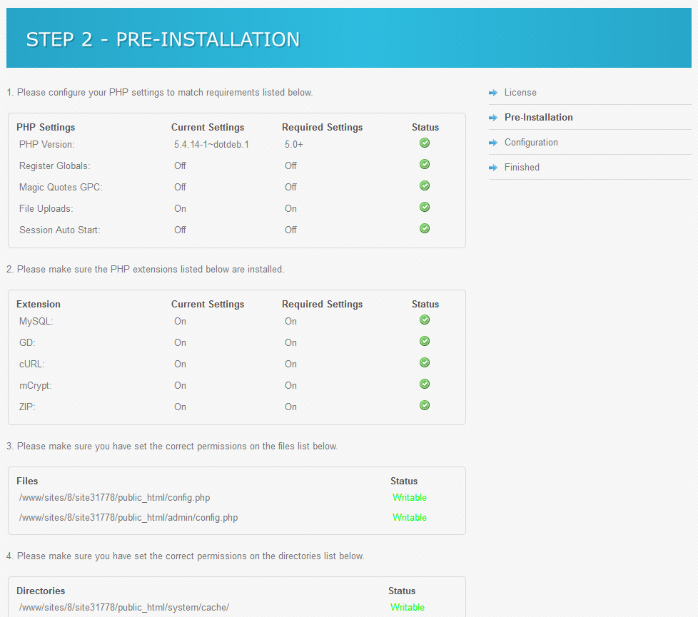Click the Step 2 Pre-Installation header
Viewport: 698px width, 617px height.
pyautogui.click(x=162, y=40)
